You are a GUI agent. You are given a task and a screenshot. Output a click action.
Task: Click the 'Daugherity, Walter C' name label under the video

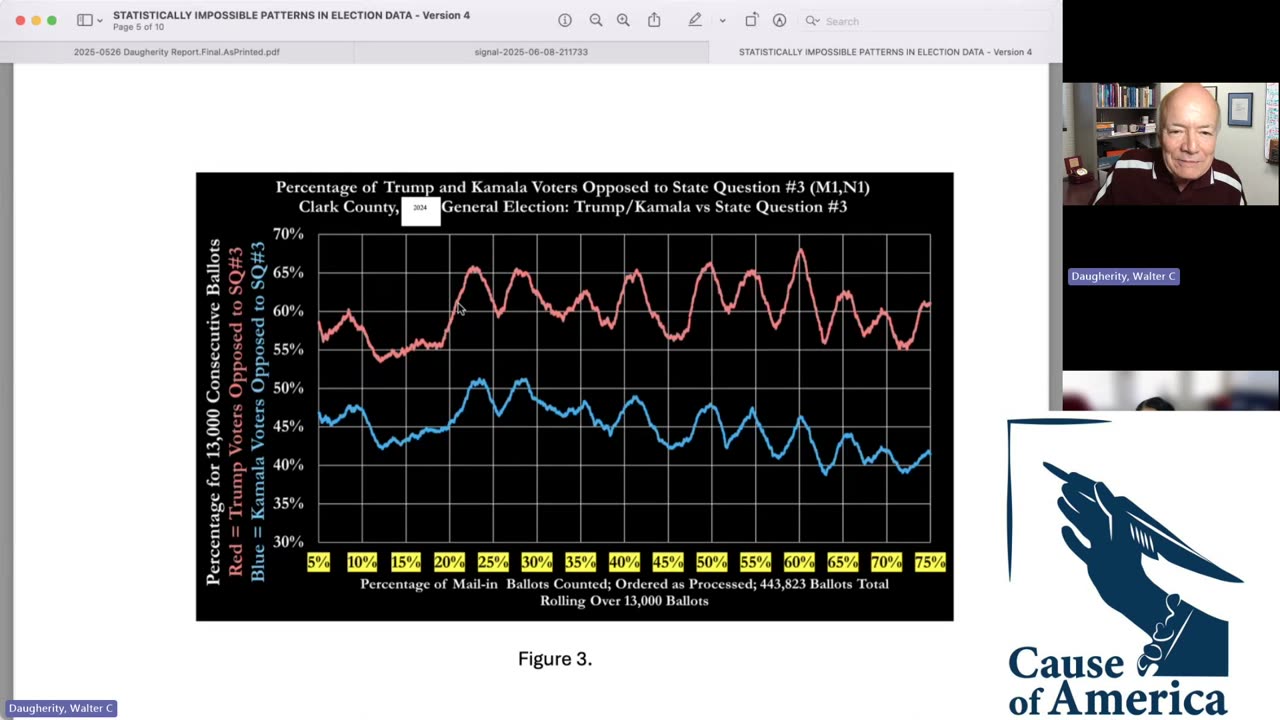[x=1123, y=276]
